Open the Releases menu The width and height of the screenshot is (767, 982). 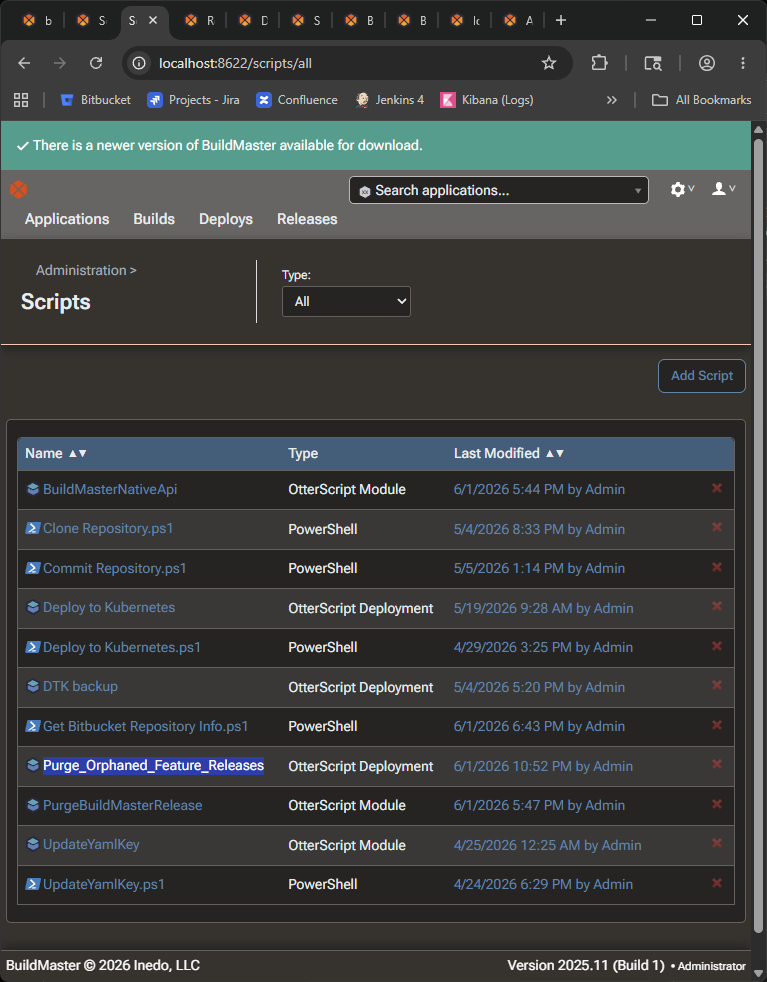coord(307,219)
